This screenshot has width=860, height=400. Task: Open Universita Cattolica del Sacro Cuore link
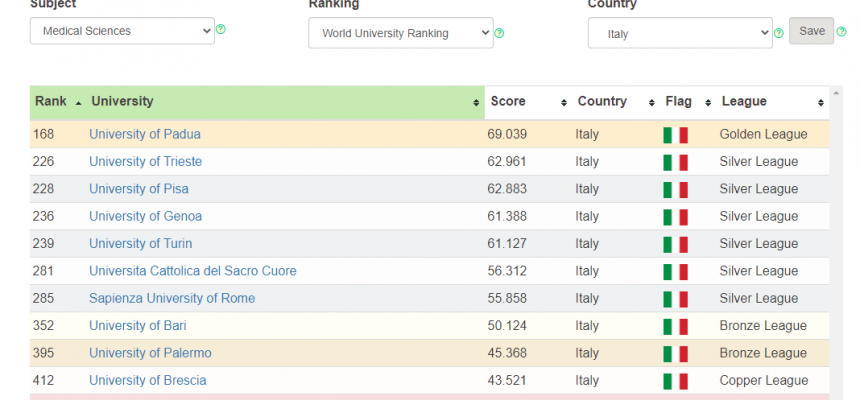pyautogui.click(x=193, y=271)
